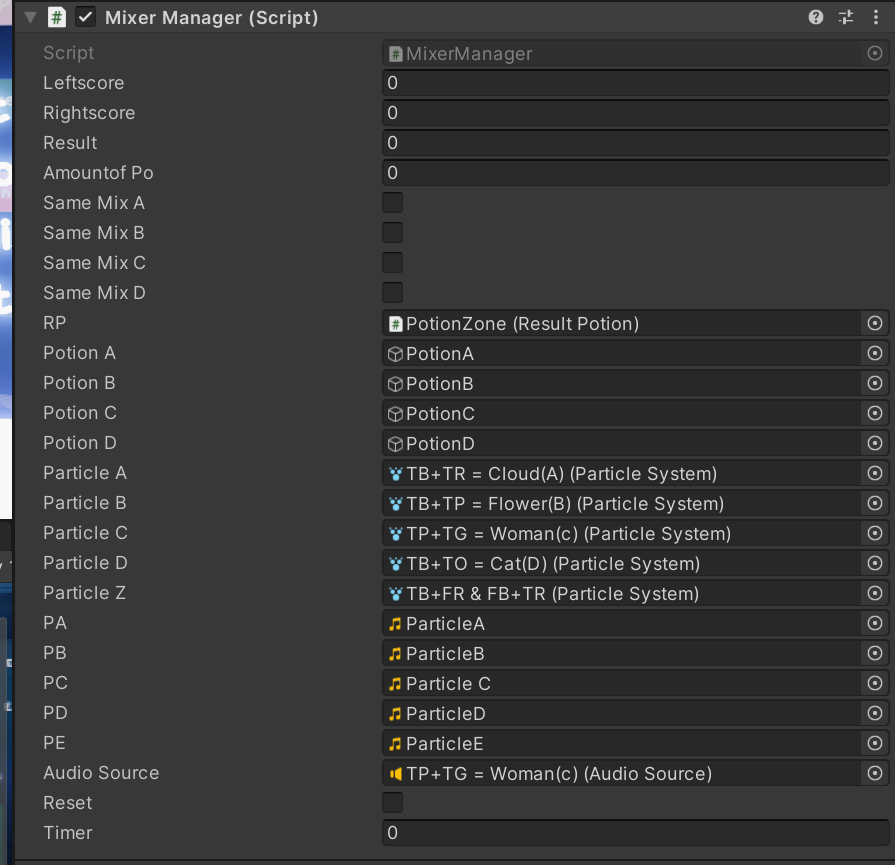The width and height of the screenshot is (895, 865).
Task: Open object picker for Particle Z
Action: (874, 593)
